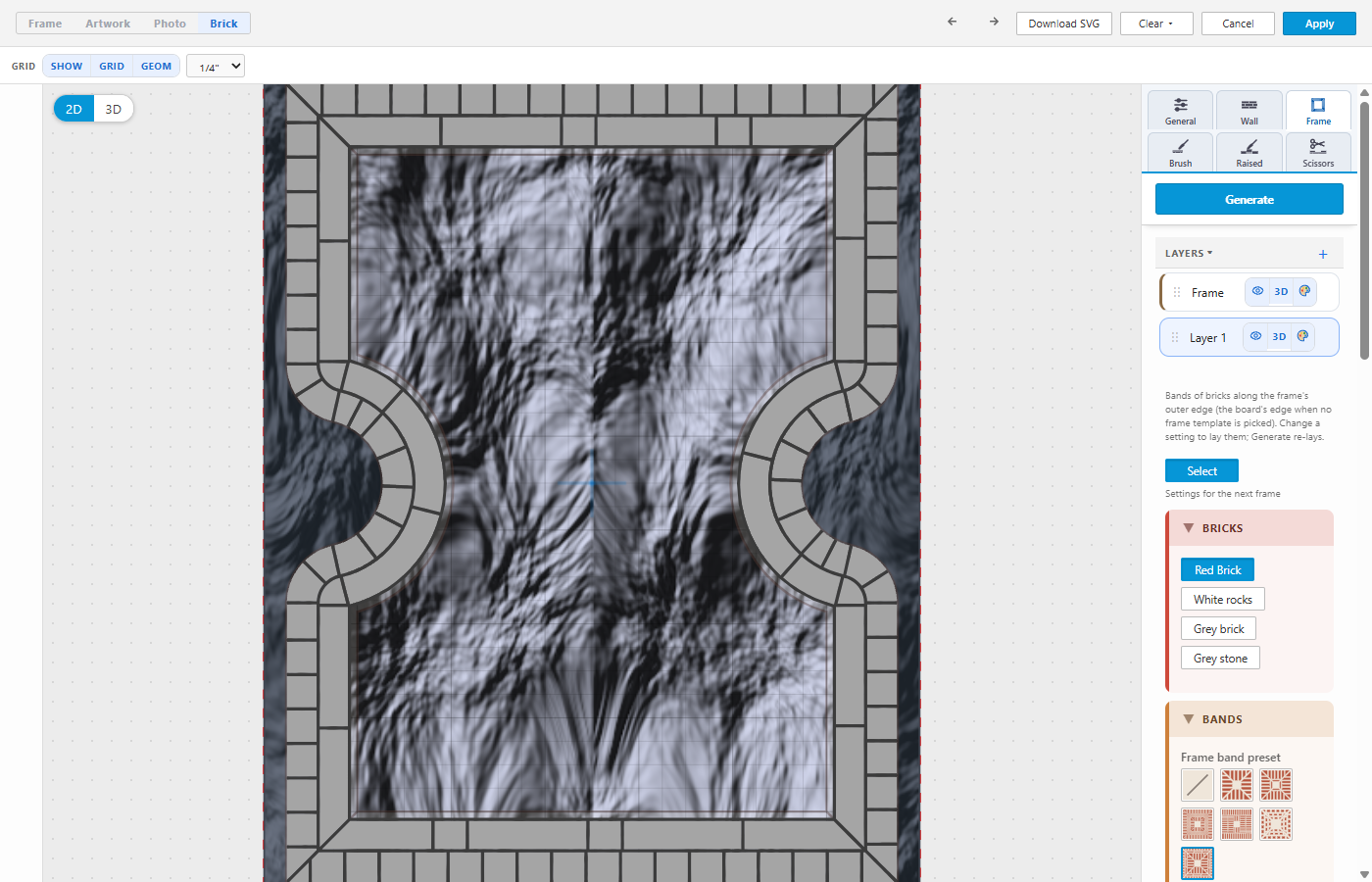Viewport: 1372px width, 882px height.
Task: Switch to the Artwork tab
Action: [x=108, y=24]
